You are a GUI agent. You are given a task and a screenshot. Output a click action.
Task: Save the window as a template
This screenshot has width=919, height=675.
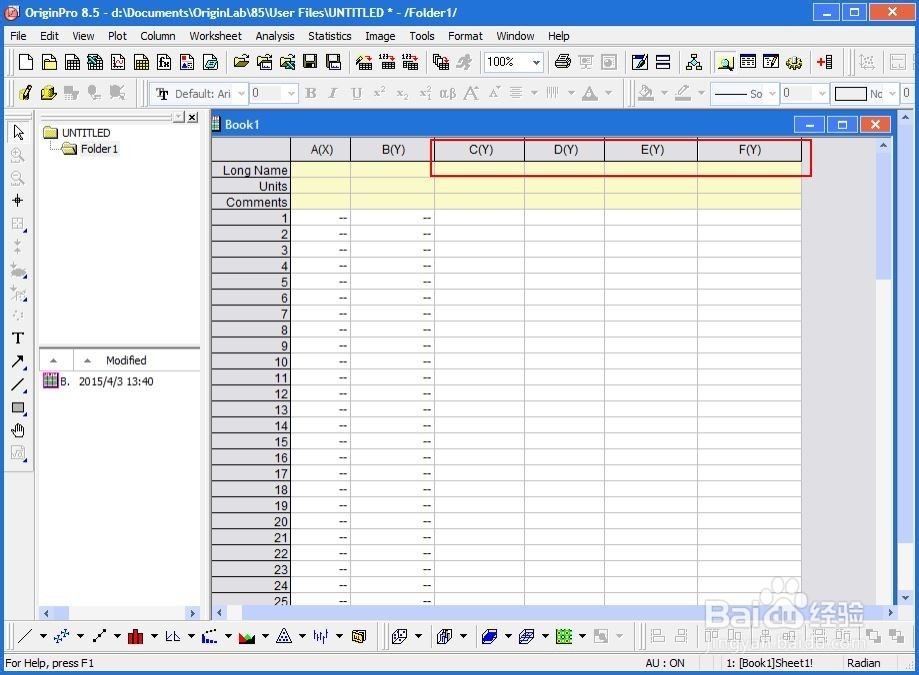pyautogui.click(x=333, y=62)
